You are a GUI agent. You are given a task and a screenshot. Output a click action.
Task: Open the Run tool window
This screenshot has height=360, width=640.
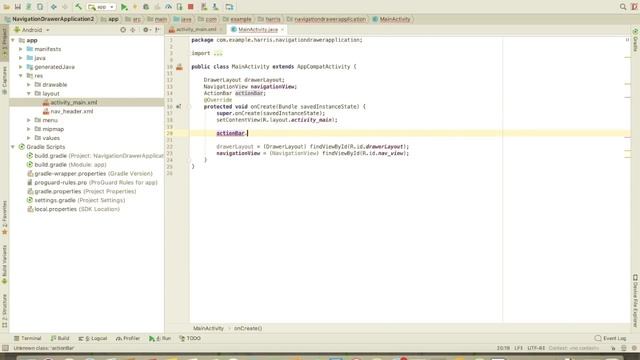pos(160,338)
